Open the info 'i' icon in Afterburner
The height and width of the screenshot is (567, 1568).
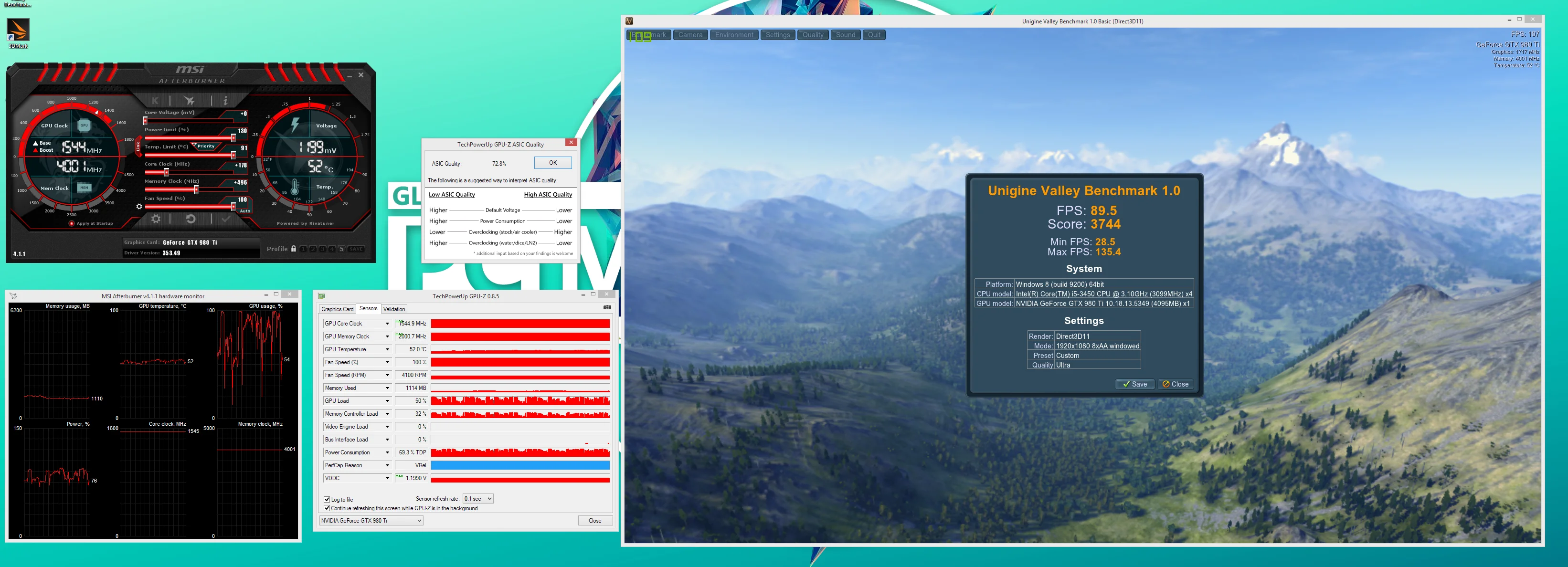225,100
